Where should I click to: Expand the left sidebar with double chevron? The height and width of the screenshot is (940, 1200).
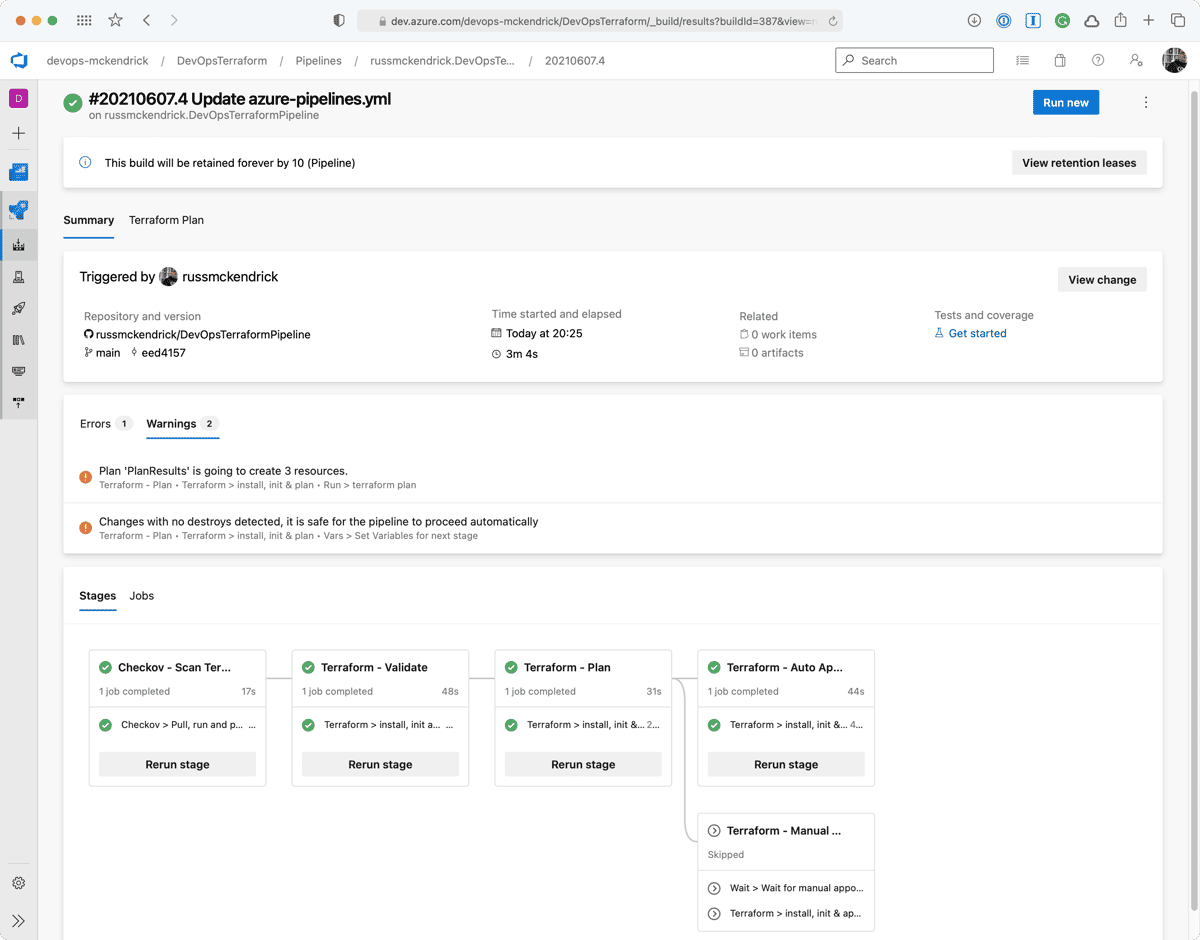point(18,921)
